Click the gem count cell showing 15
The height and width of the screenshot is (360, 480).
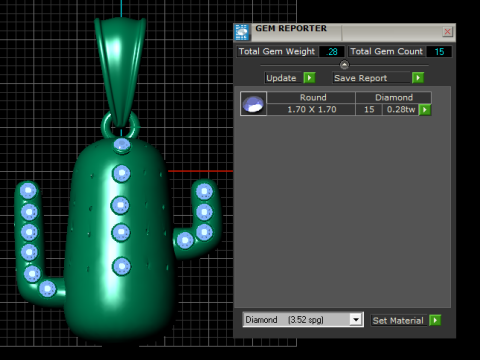click(369, 109)
